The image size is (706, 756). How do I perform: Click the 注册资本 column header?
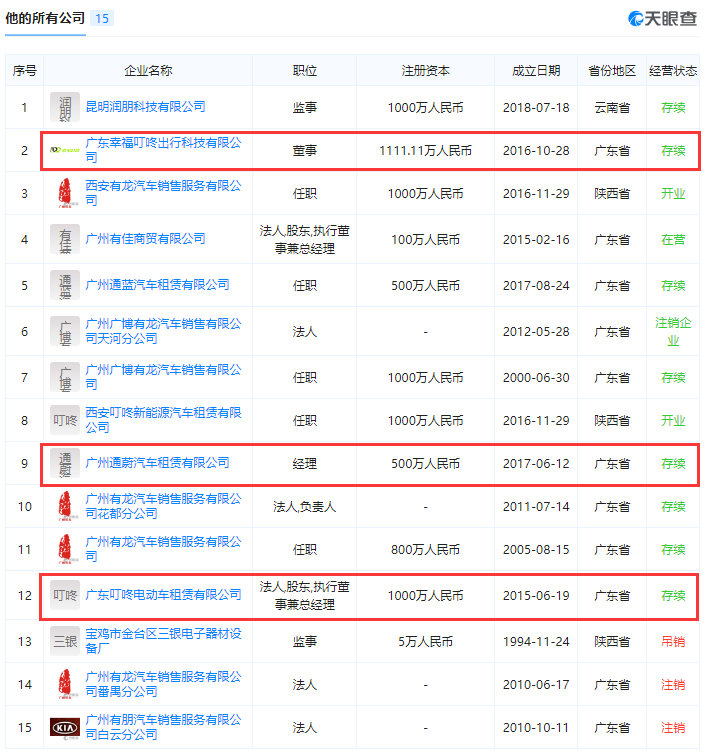coord(425,71)
